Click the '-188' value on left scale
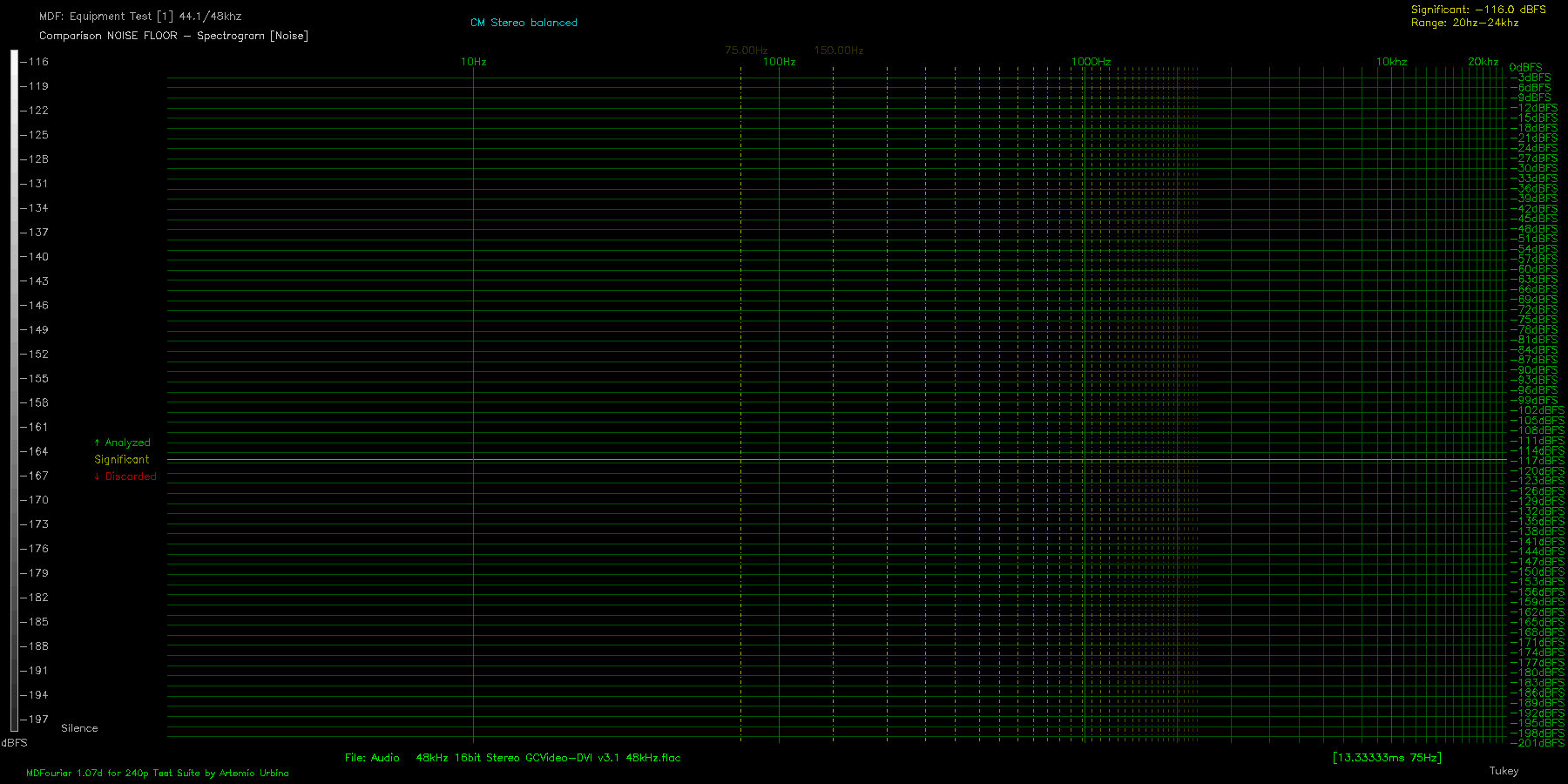The width and height of the screenshot is (1568, 784). click(x=36, y=646)
